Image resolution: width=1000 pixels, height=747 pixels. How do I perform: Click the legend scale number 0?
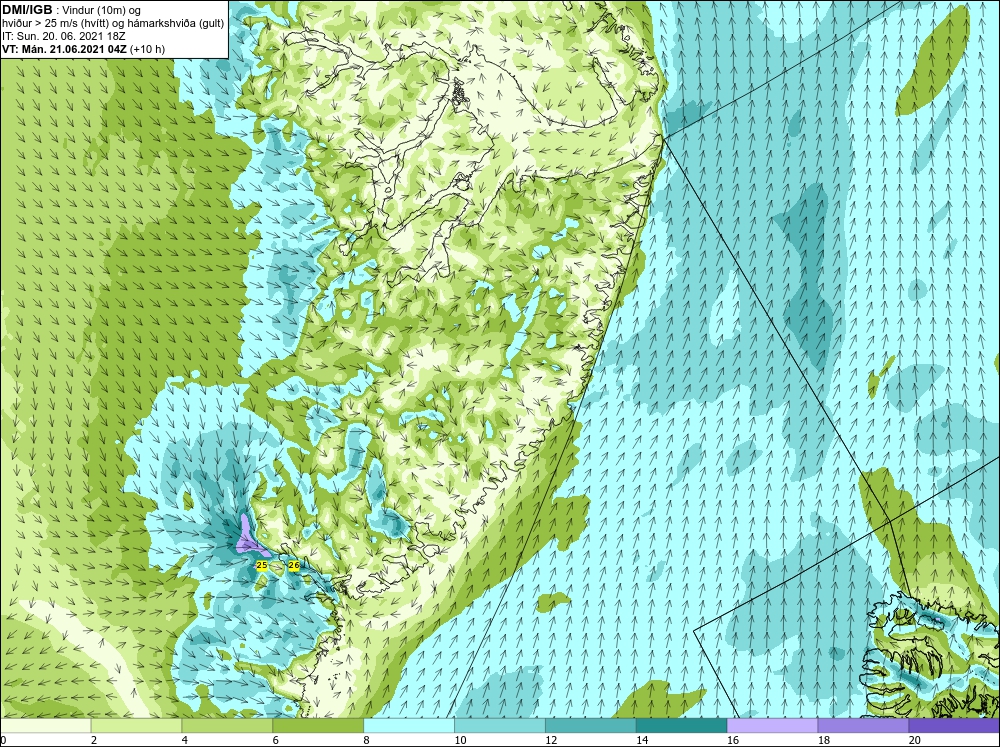(x=3, y=740)
